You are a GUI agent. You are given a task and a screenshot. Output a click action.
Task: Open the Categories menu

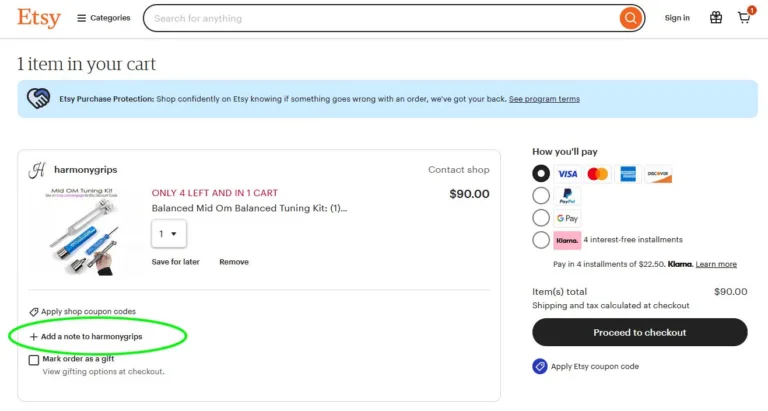point(103,18)
